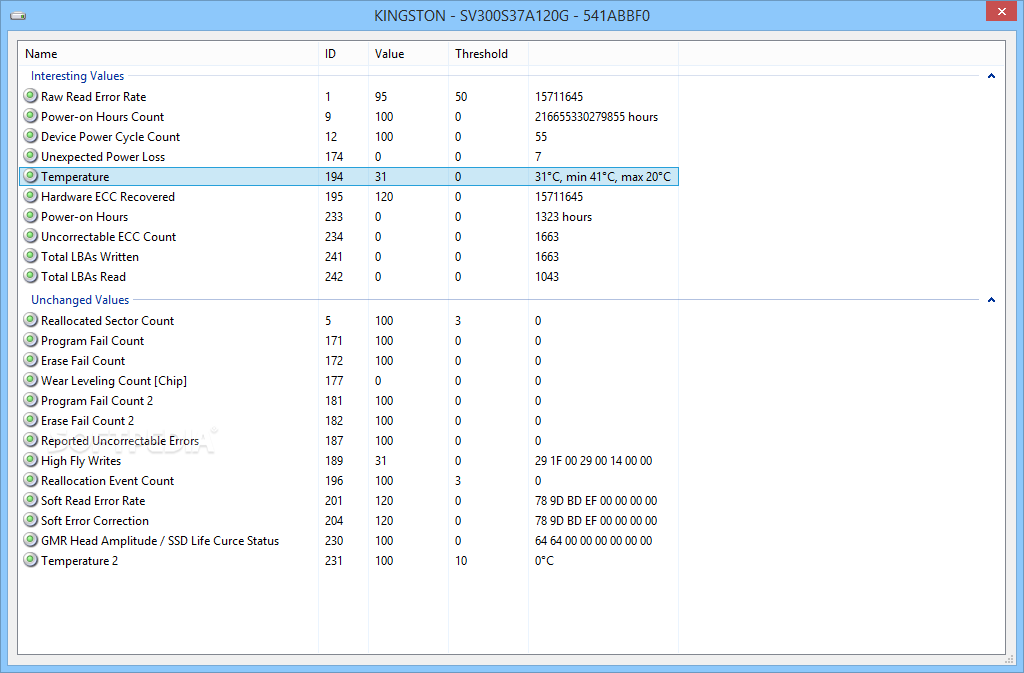Select the Interesting Values group header
Screen dimensions: 1024x673
click(x=77, y=76)
